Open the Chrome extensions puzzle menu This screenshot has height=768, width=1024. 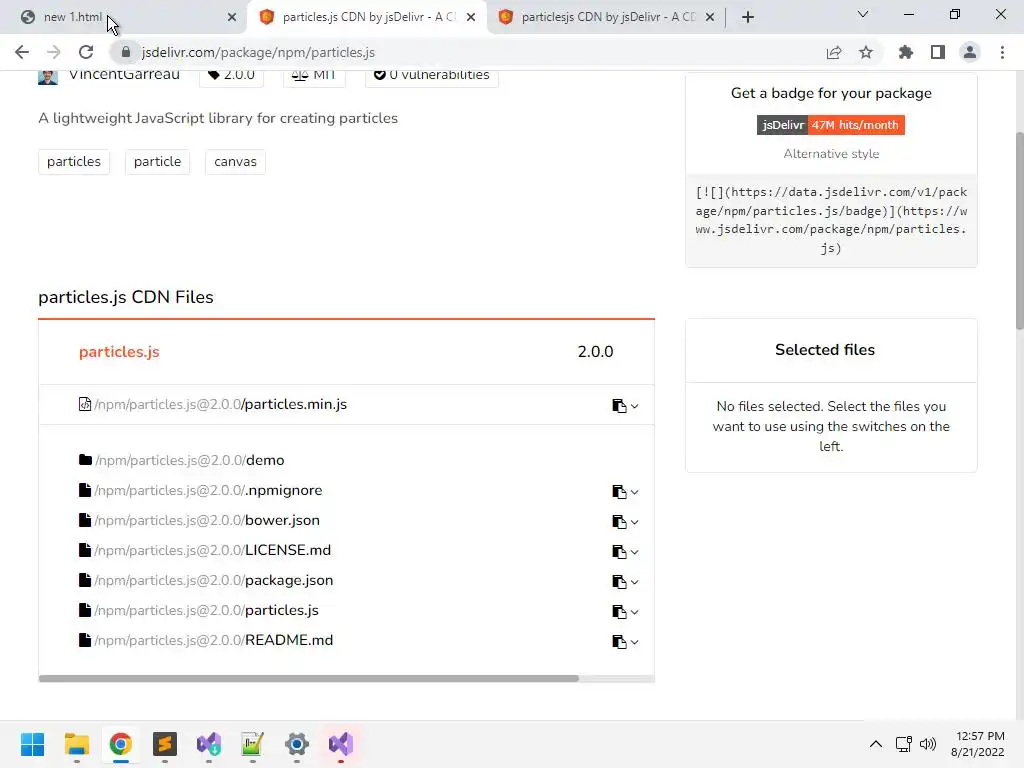click(x=905, y=52)
